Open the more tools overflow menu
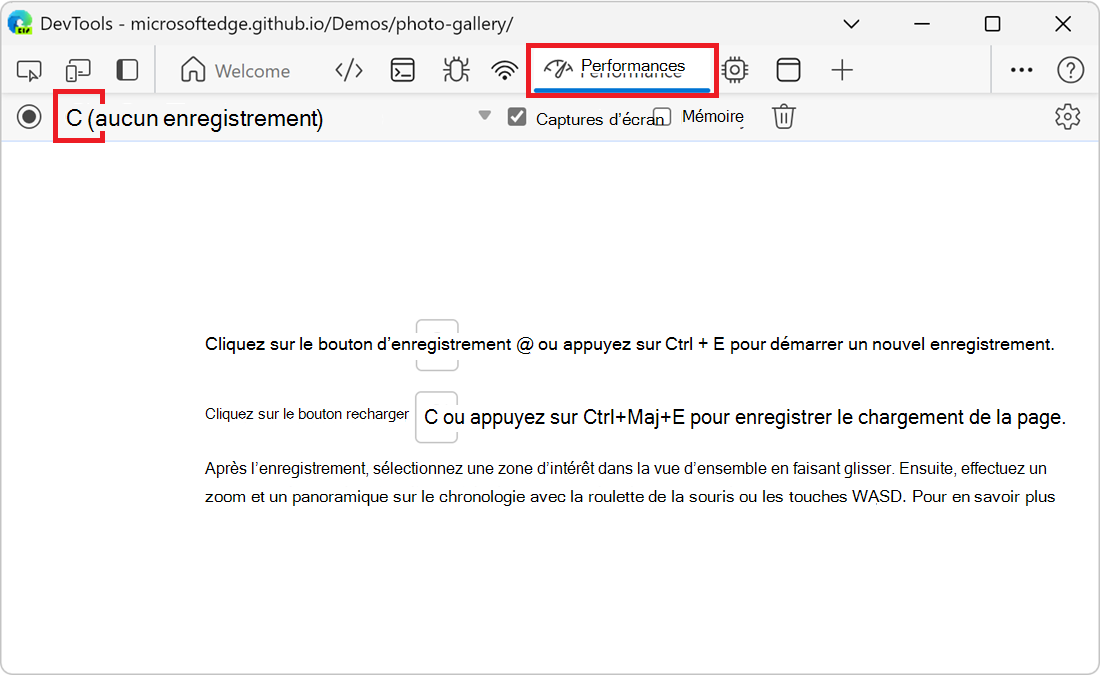The image size is (1100, 675). point(1021,70)
